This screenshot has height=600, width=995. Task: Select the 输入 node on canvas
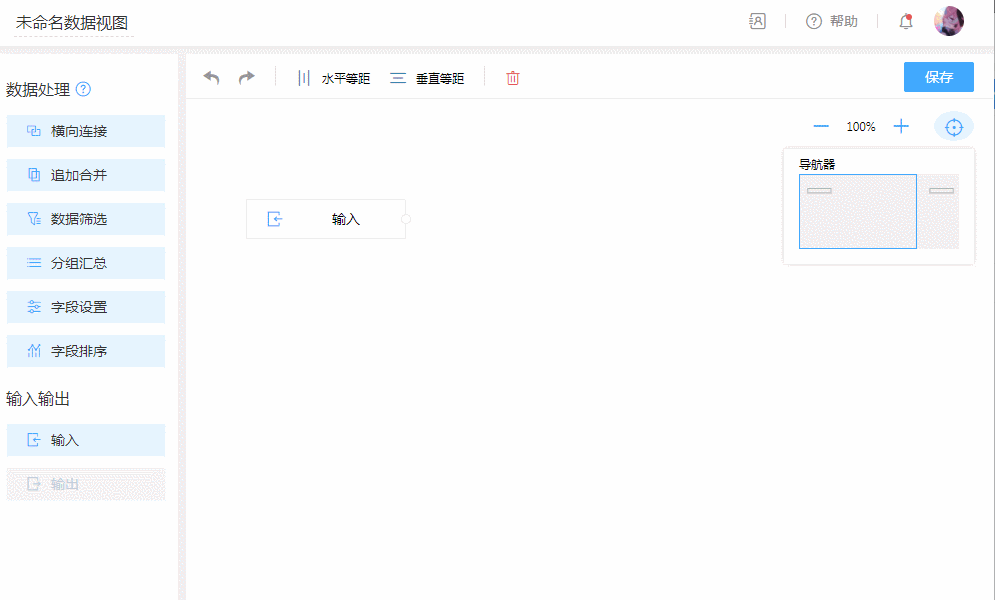(326, 219)
